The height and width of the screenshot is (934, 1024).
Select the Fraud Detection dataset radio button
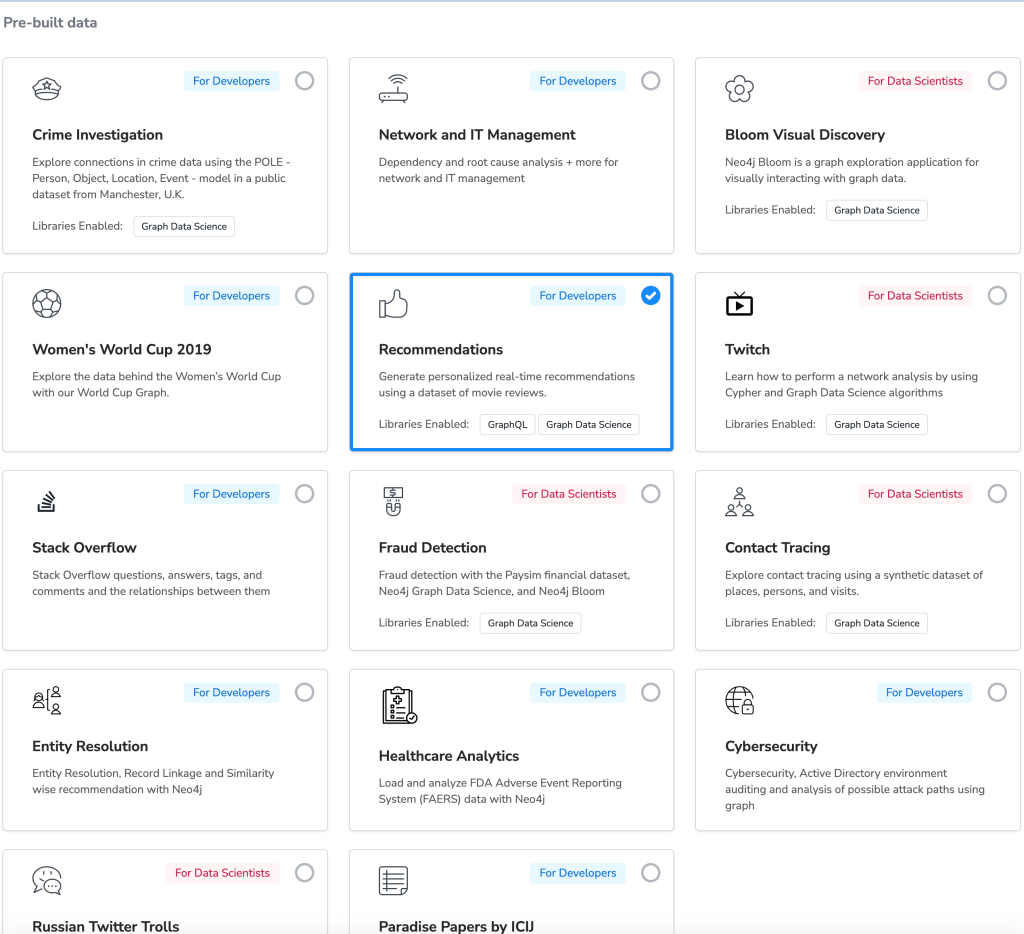click(x=650, y=494)
